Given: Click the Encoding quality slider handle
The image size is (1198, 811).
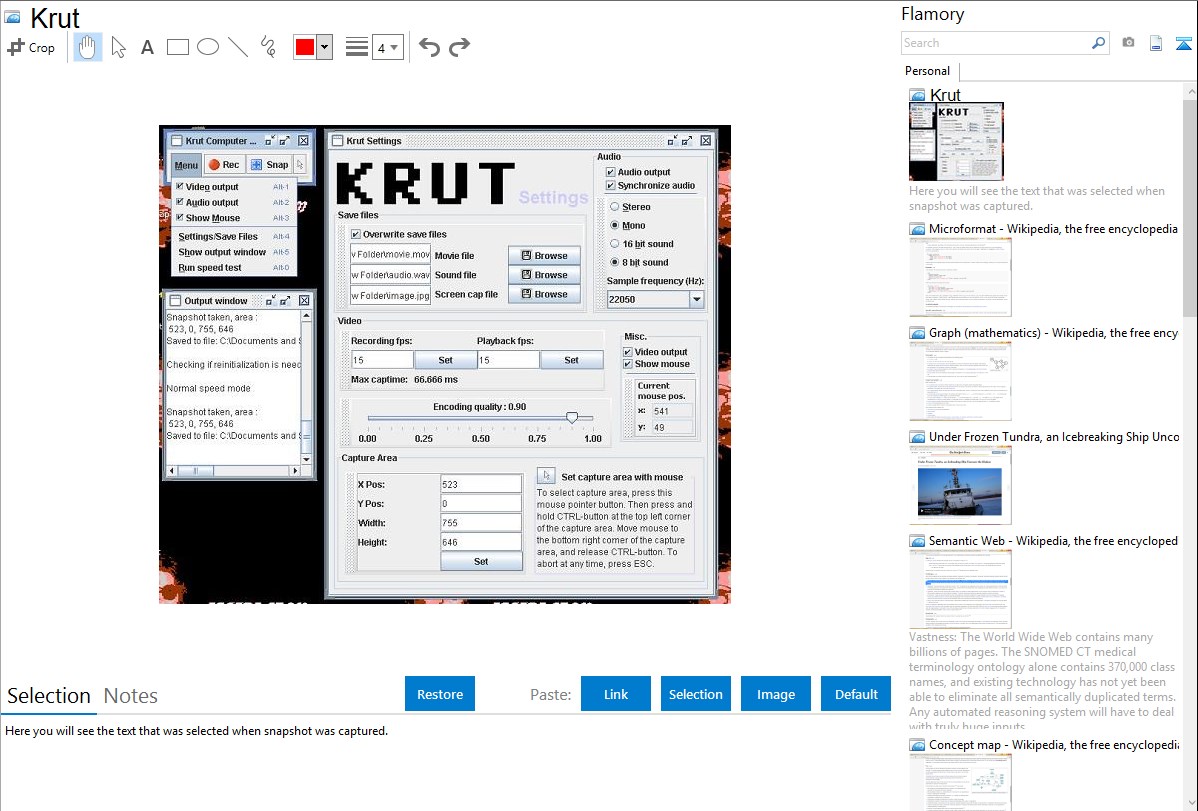Looking at the screenshot, I should click(x=571, y=417).
